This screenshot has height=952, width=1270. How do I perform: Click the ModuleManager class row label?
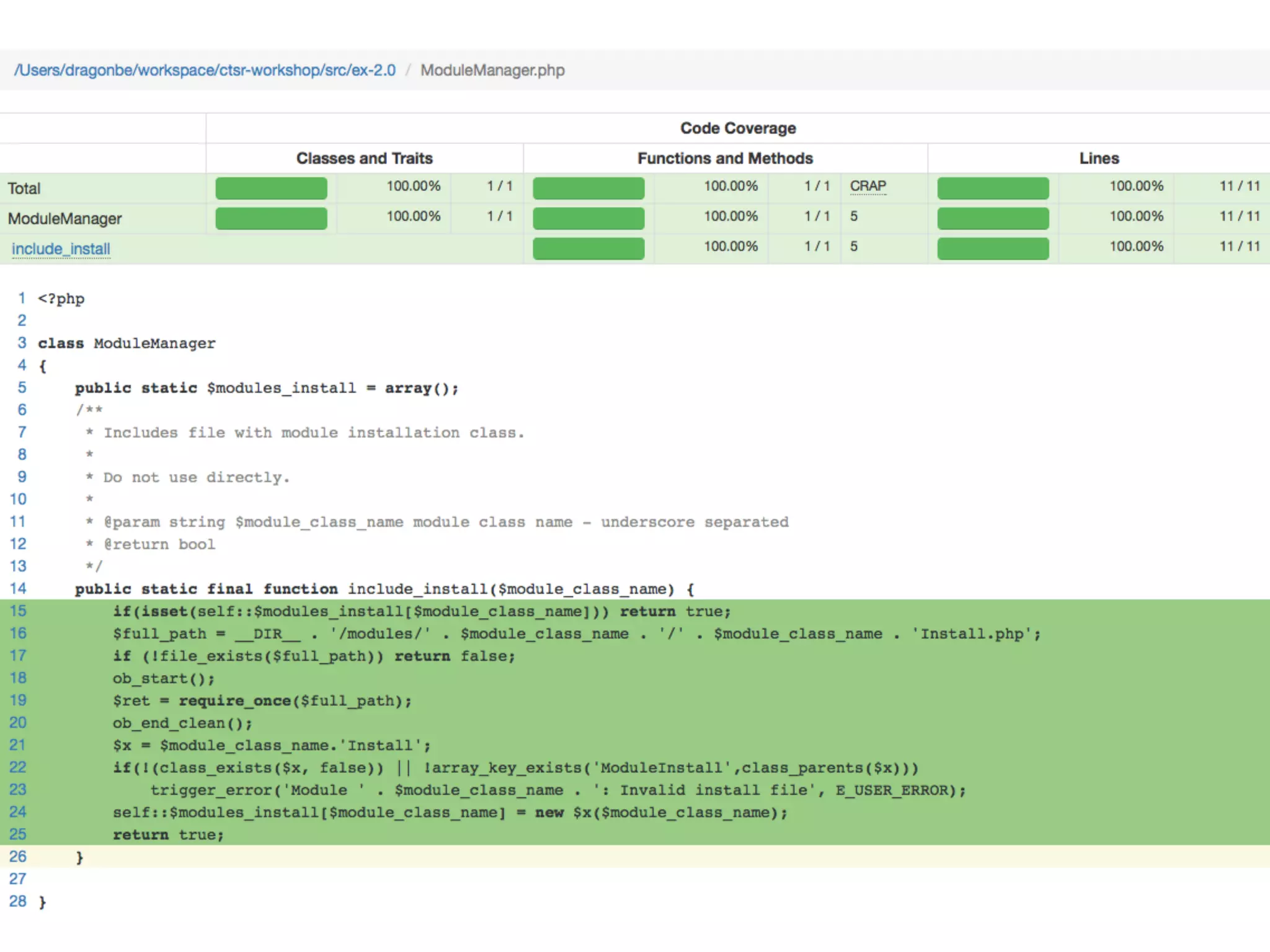[x=64, y=218]
